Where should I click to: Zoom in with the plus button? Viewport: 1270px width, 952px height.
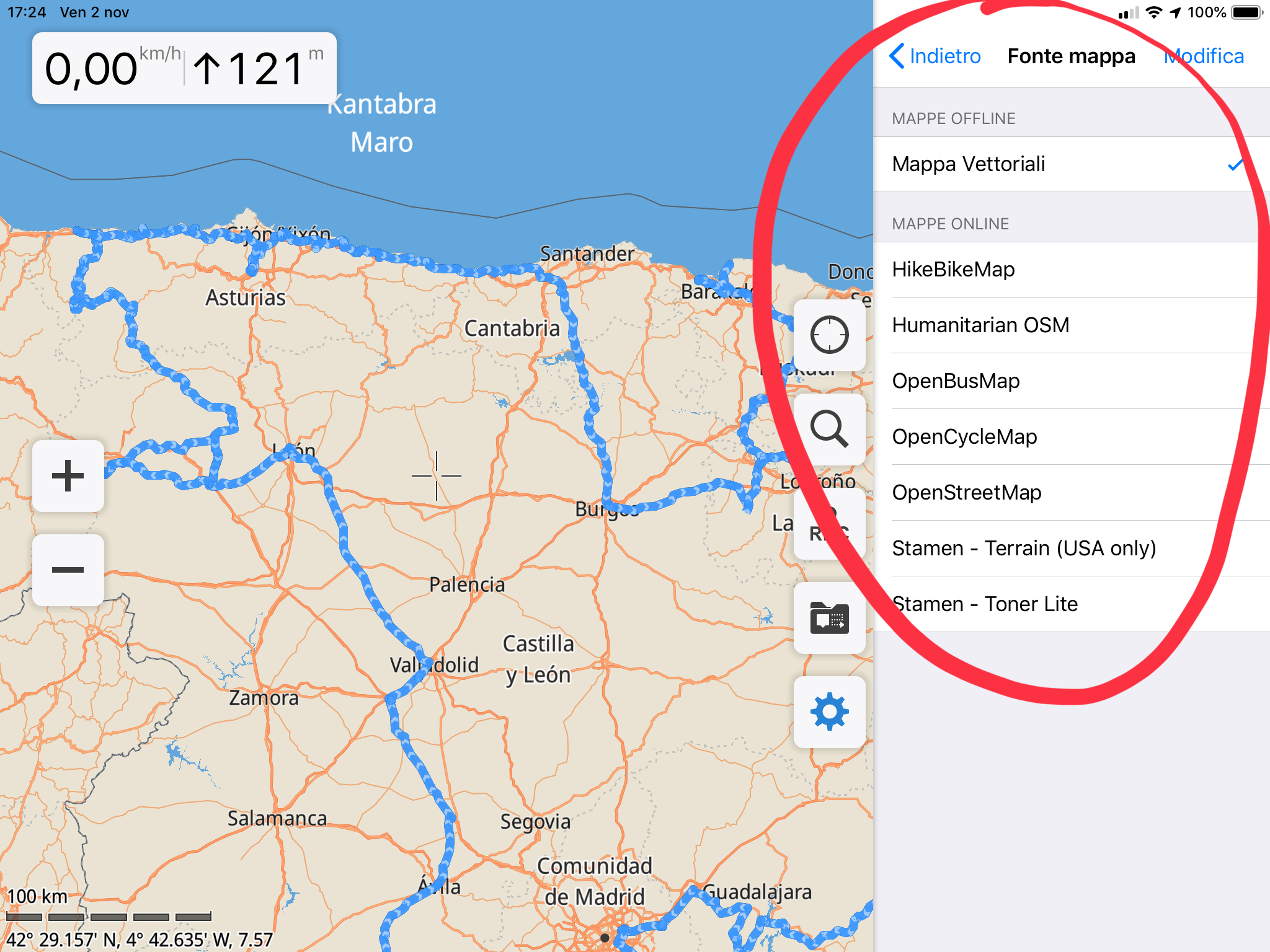68,475
